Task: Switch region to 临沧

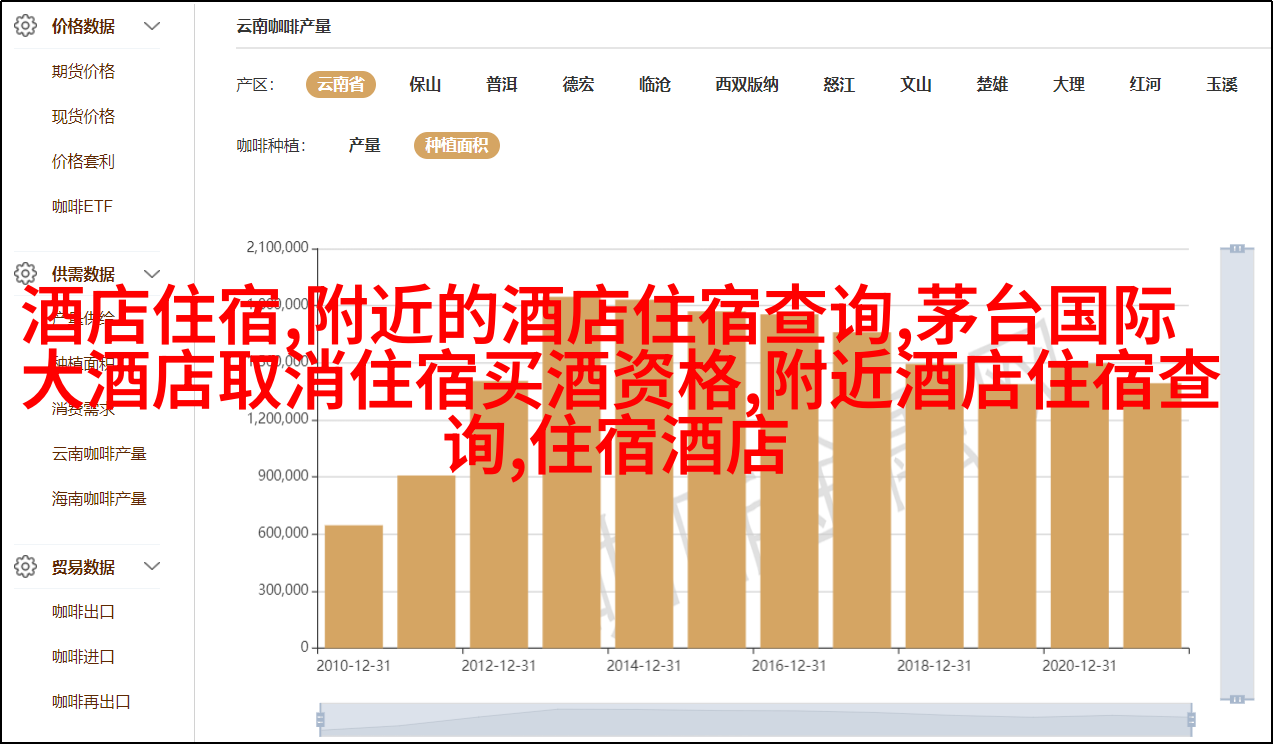Action: point(655,85)
